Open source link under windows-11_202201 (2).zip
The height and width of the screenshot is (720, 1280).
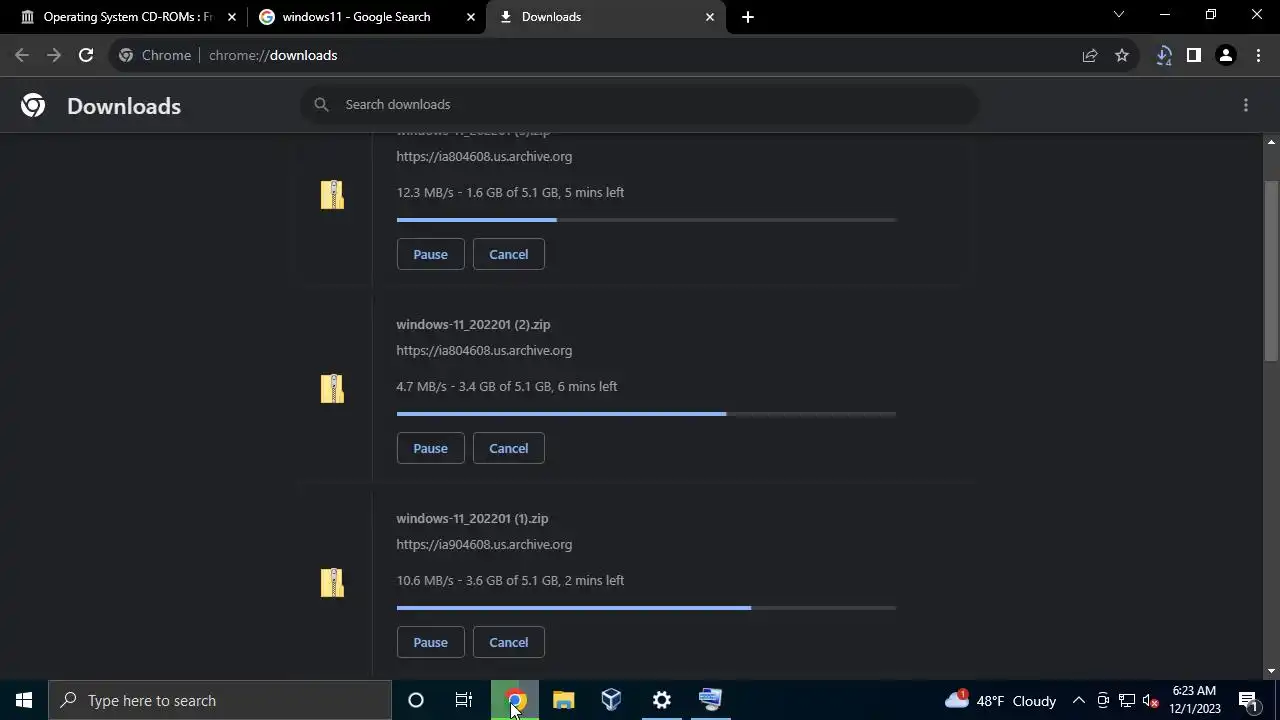point(484,350)
